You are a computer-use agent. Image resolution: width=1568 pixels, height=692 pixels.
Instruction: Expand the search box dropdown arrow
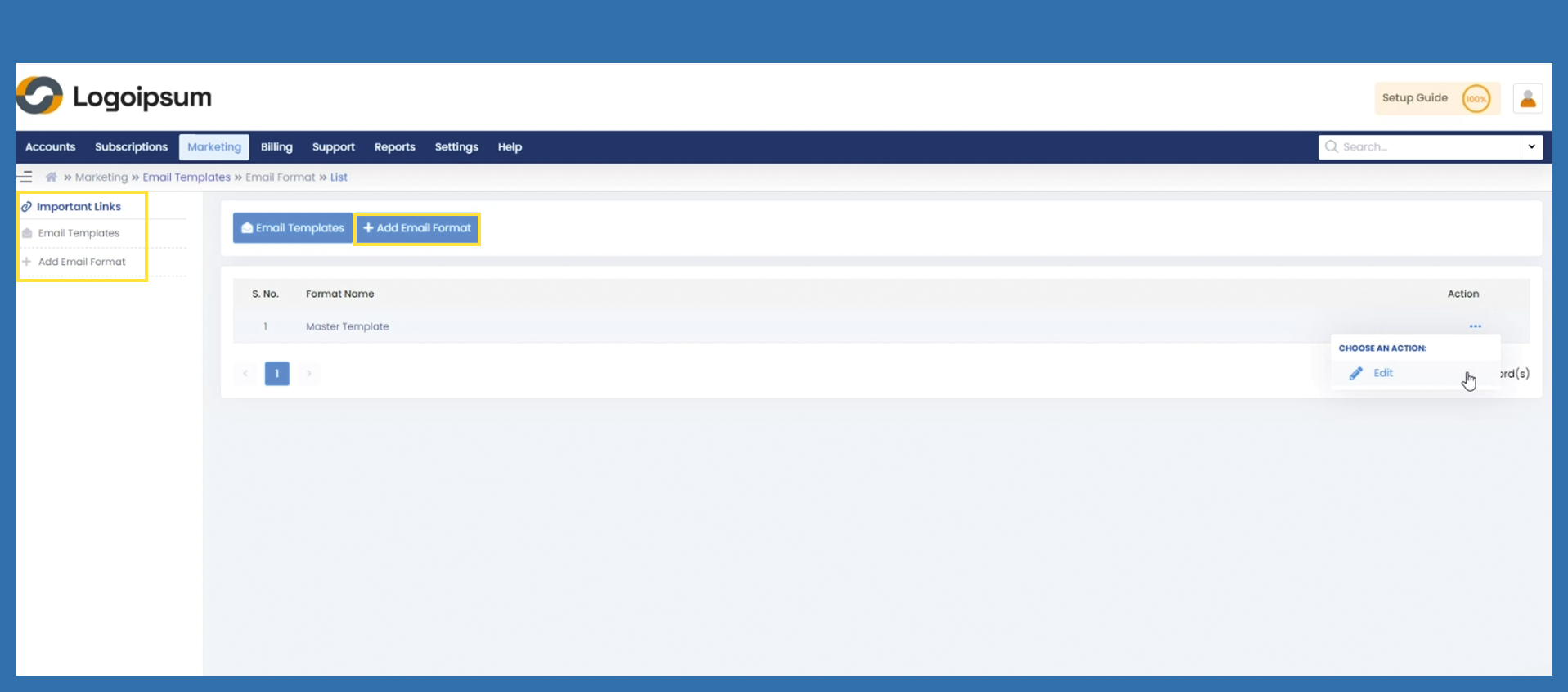coord(1531,146)
